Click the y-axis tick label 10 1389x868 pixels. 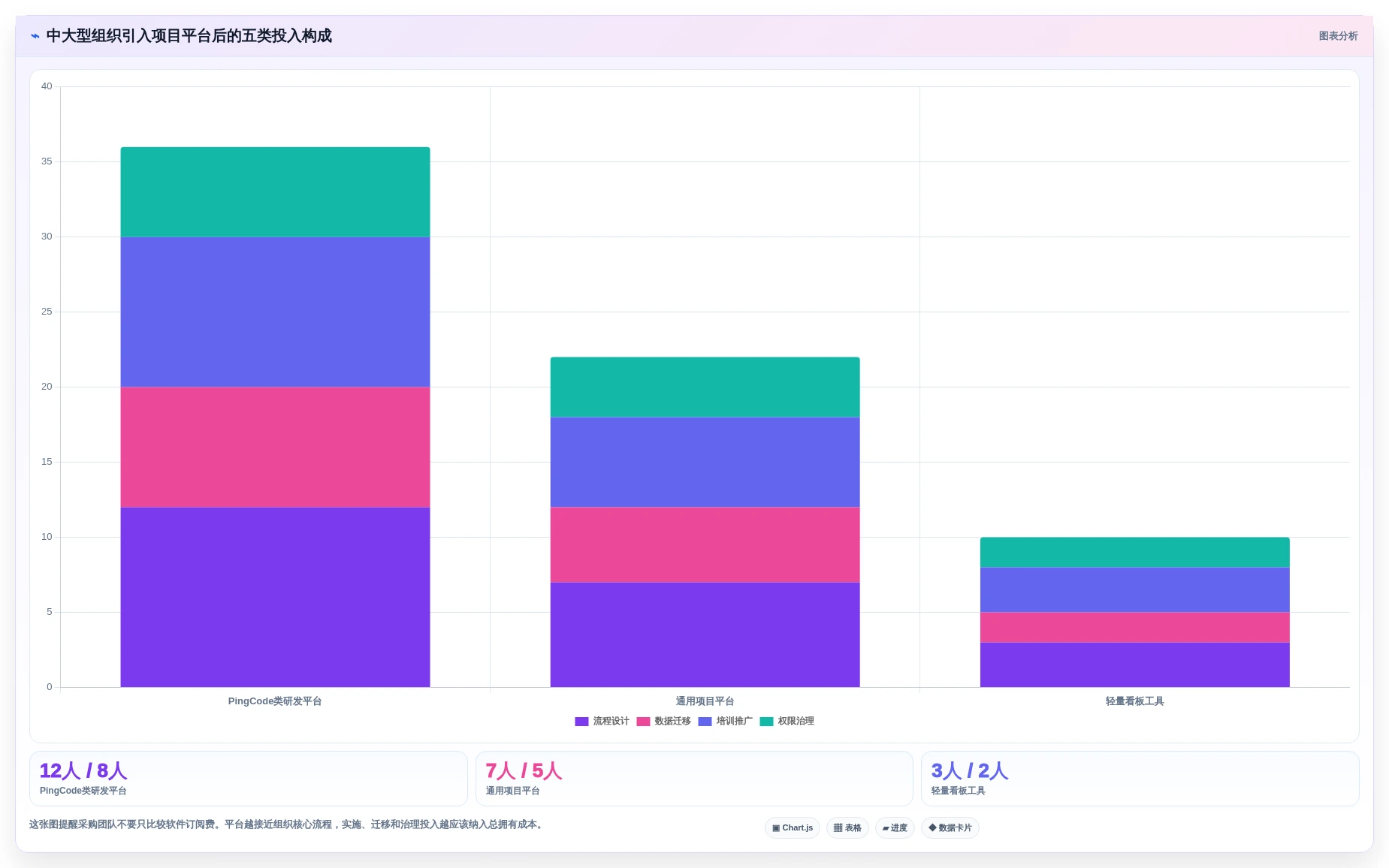click(47, 537)
